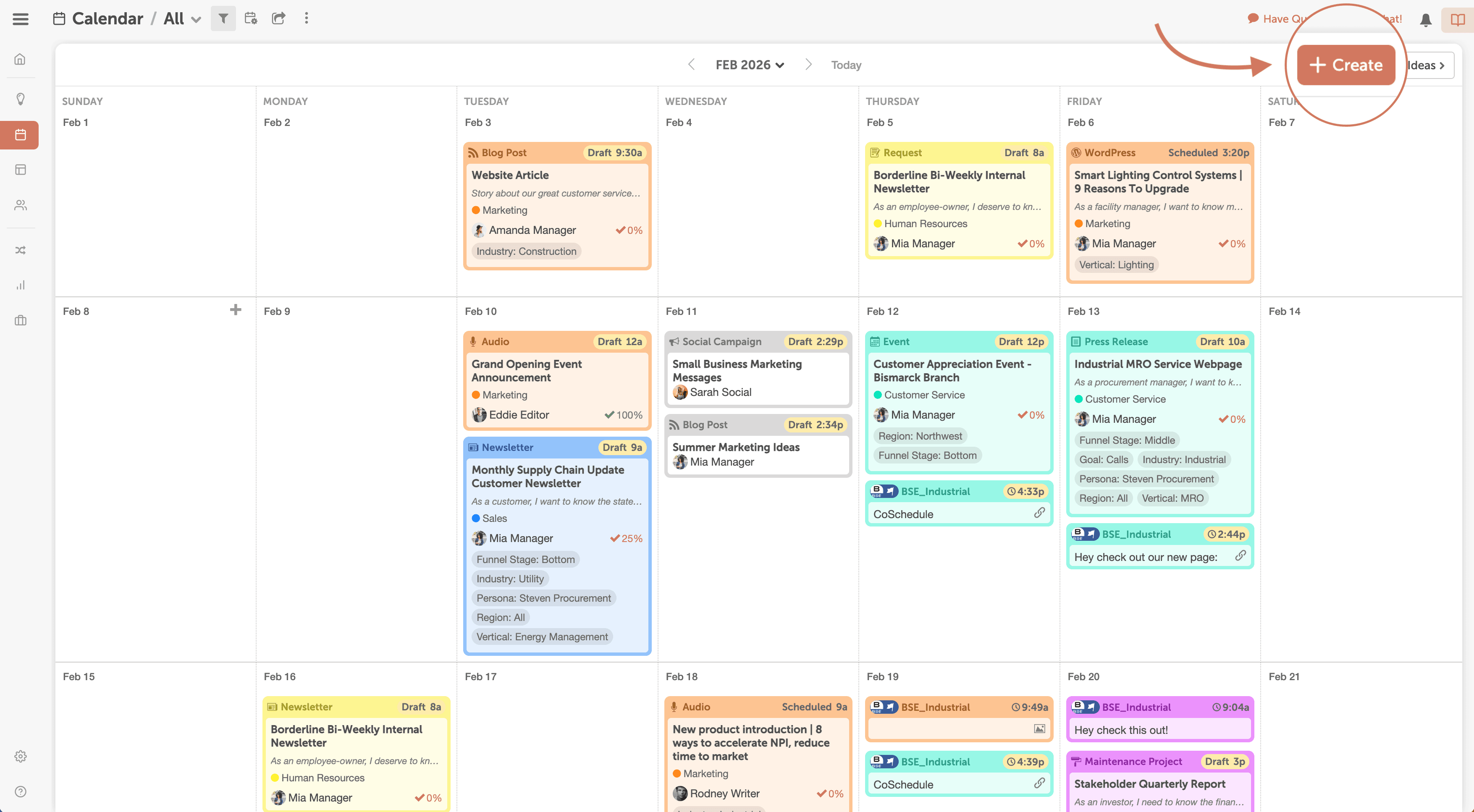
Task: Open the three-dot overflow menu
Action: pyautogui.click(x=307, y=18)
